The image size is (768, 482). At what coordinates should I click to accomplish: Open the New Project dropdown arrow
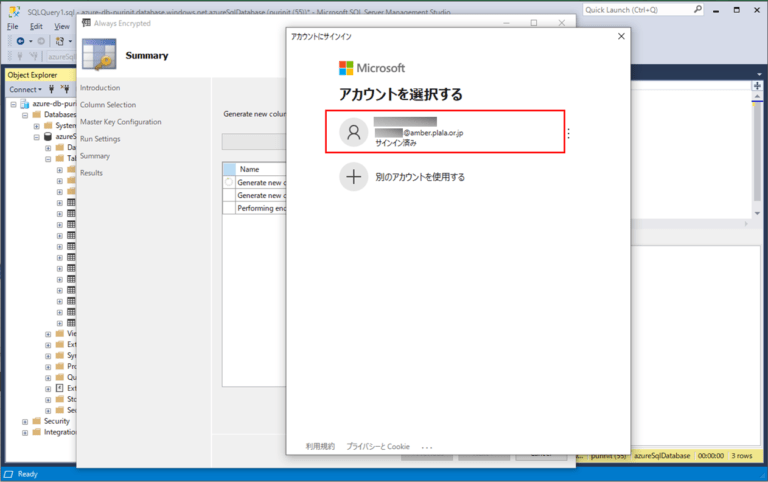point(70,41)
